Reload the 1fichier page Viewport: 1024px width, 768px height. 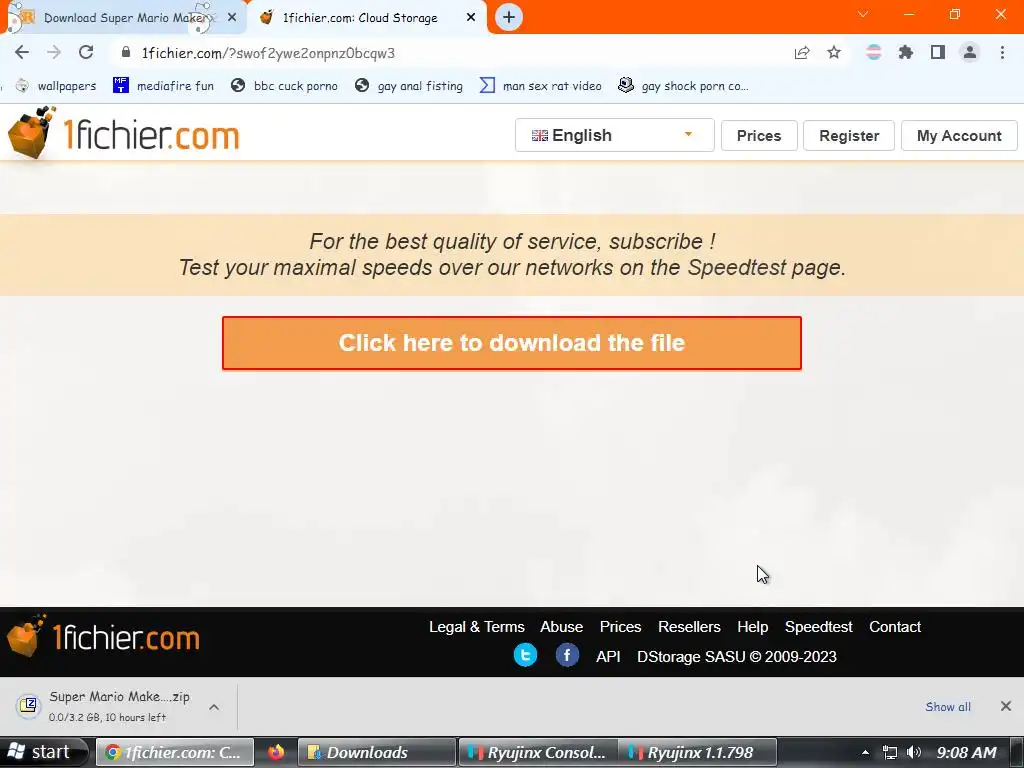pos(86,53)
